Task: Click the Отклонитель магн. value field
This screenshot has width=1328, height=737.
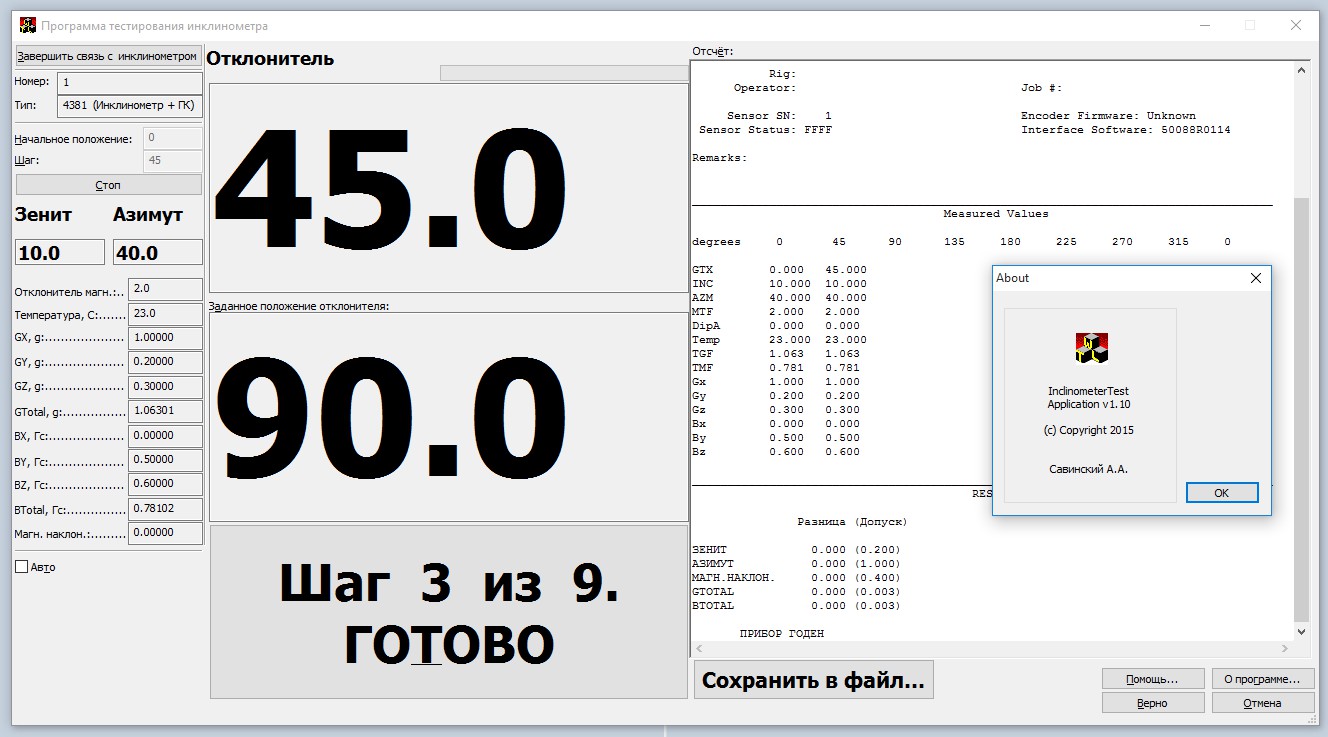Action: pyautogui.click(x=165, y=289)
